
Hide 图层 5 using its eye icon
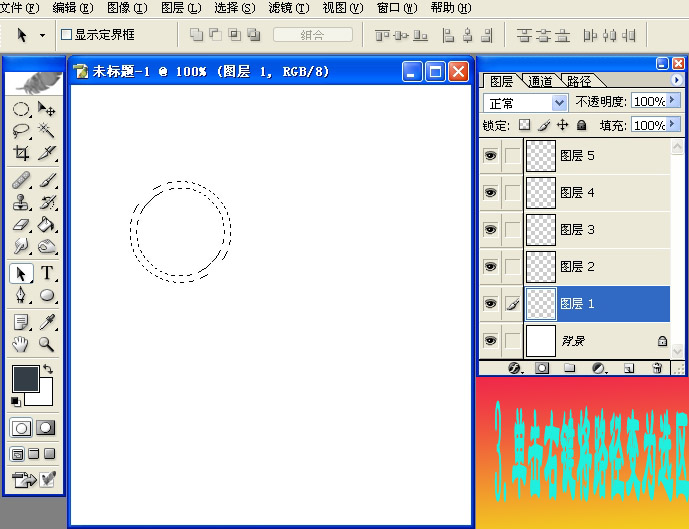coord(490,156)
